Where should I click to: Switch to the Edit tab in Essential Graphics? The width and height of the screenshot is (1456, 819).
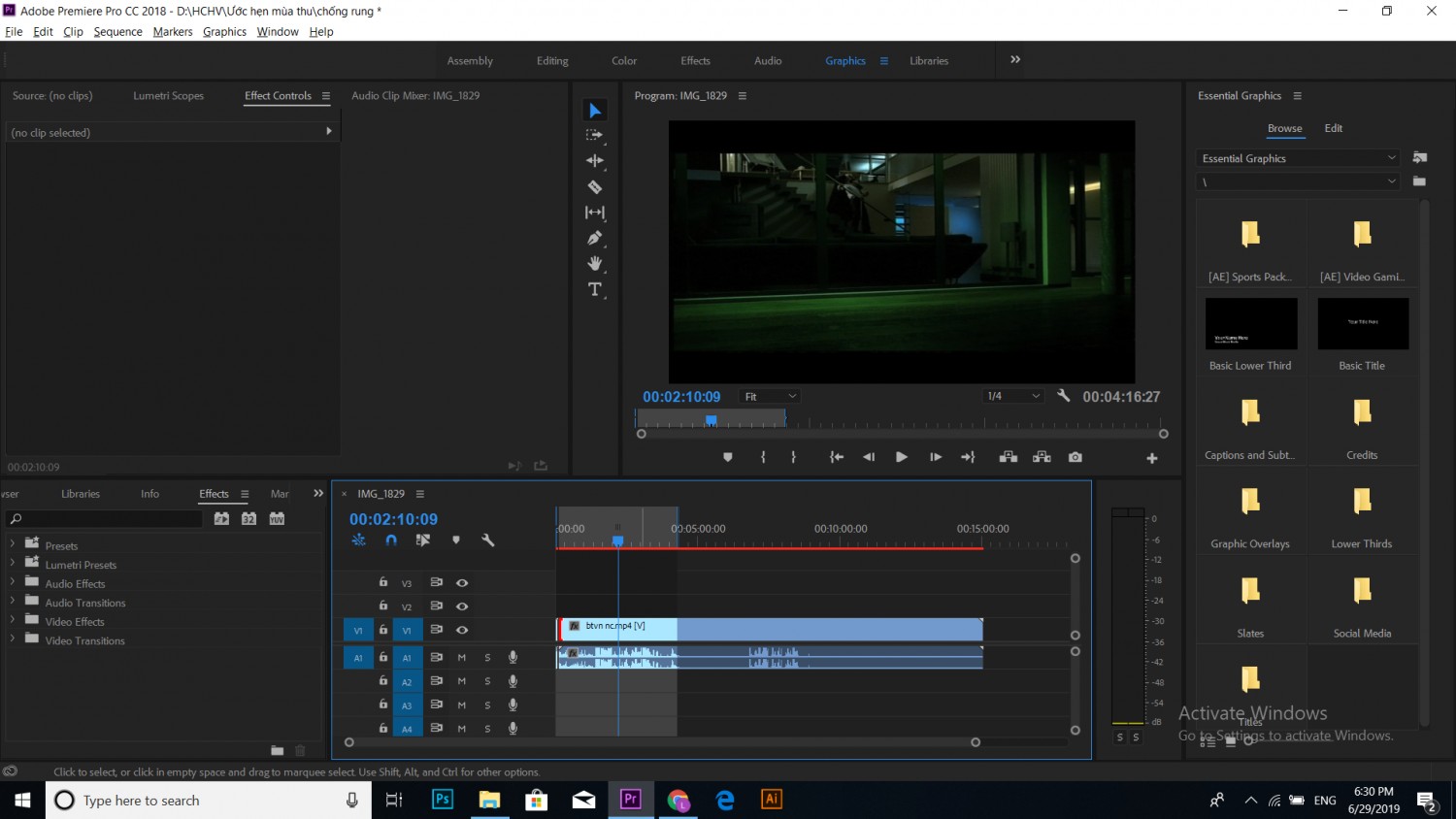1334,128
